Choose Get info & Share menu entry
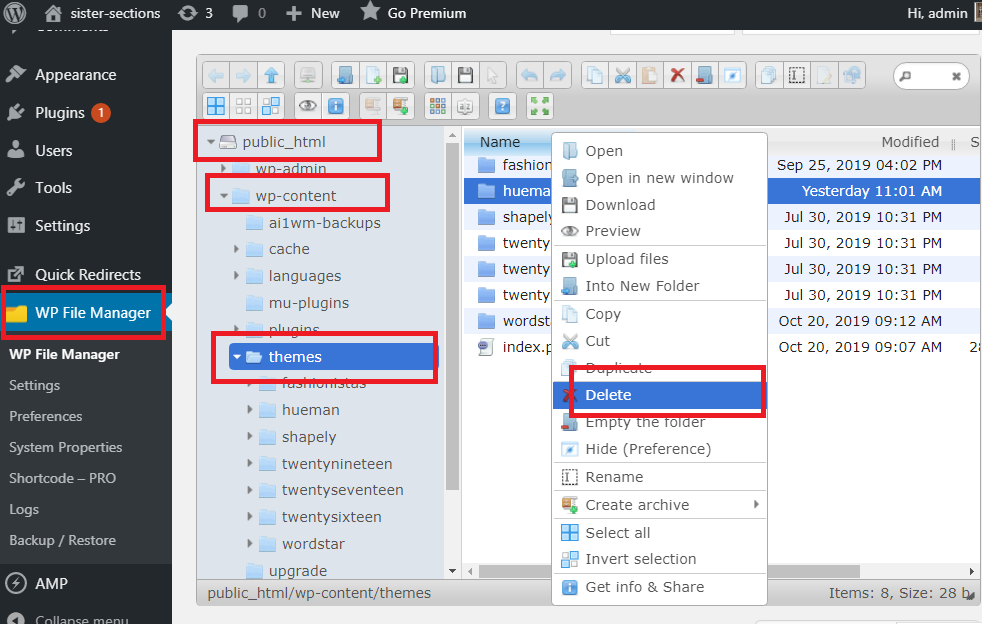 tap(659, 587)
